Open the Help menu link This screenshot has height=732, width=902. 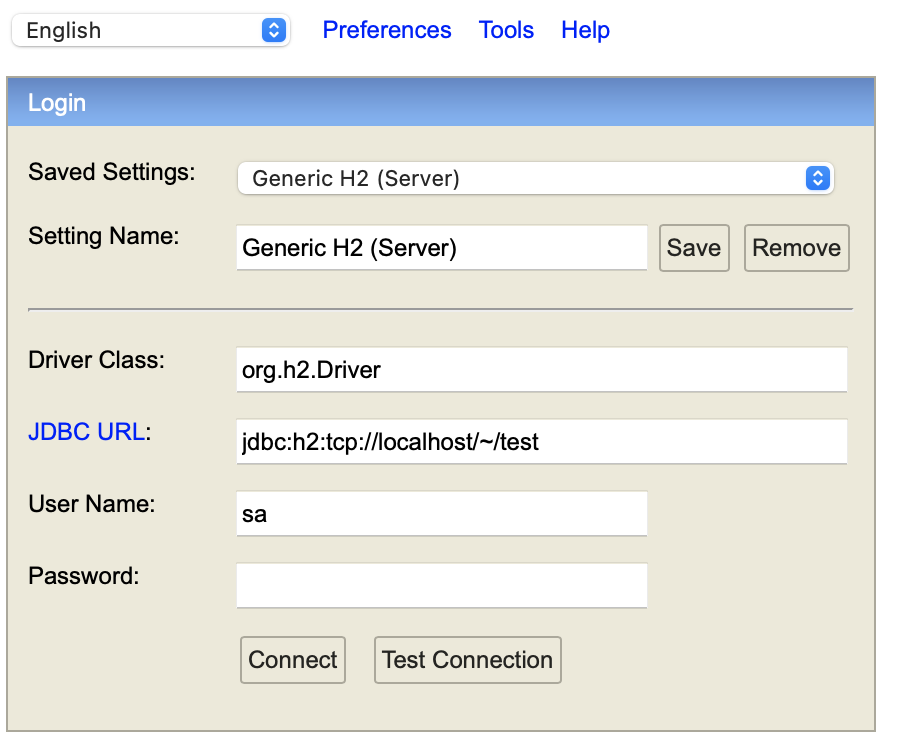coord(585,30)
